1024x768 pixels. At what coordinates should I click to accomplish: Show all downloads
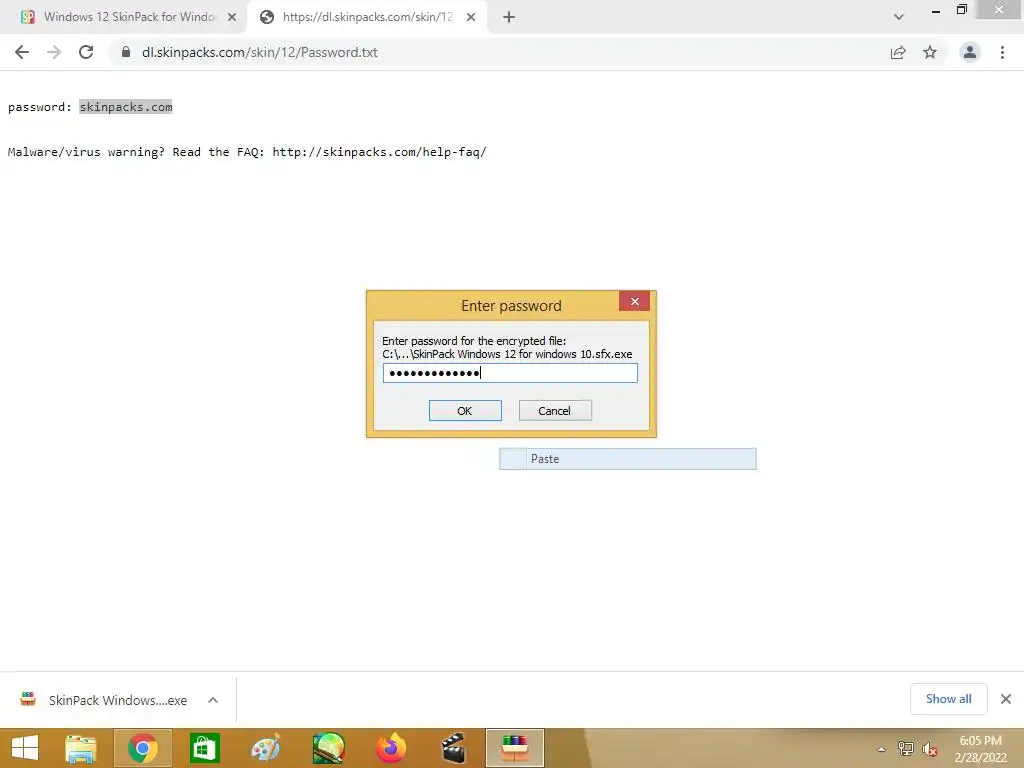[x=949, y=699]
